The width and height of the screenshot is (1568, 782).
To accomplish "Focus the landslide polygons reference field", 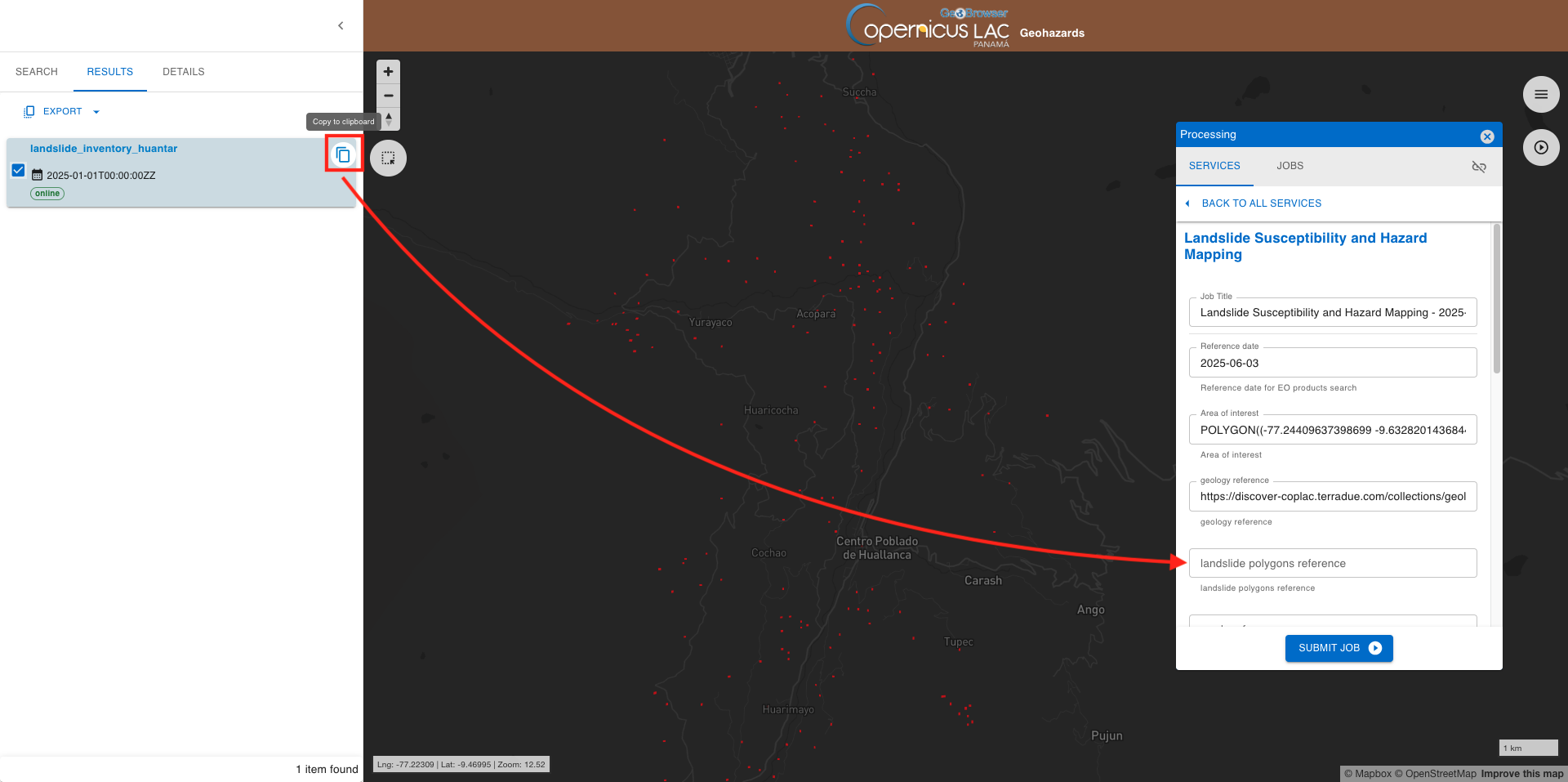I will (1332, 563).
